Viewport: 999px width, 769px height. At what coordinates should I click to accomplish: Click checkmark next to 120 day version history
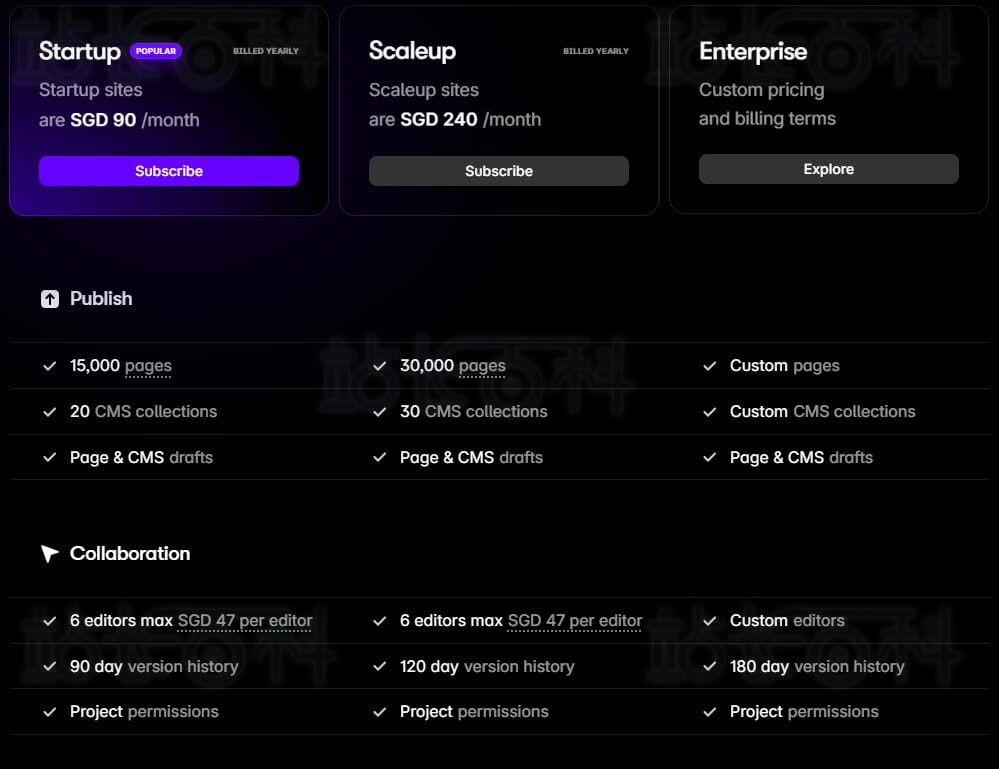pos(380,666)
